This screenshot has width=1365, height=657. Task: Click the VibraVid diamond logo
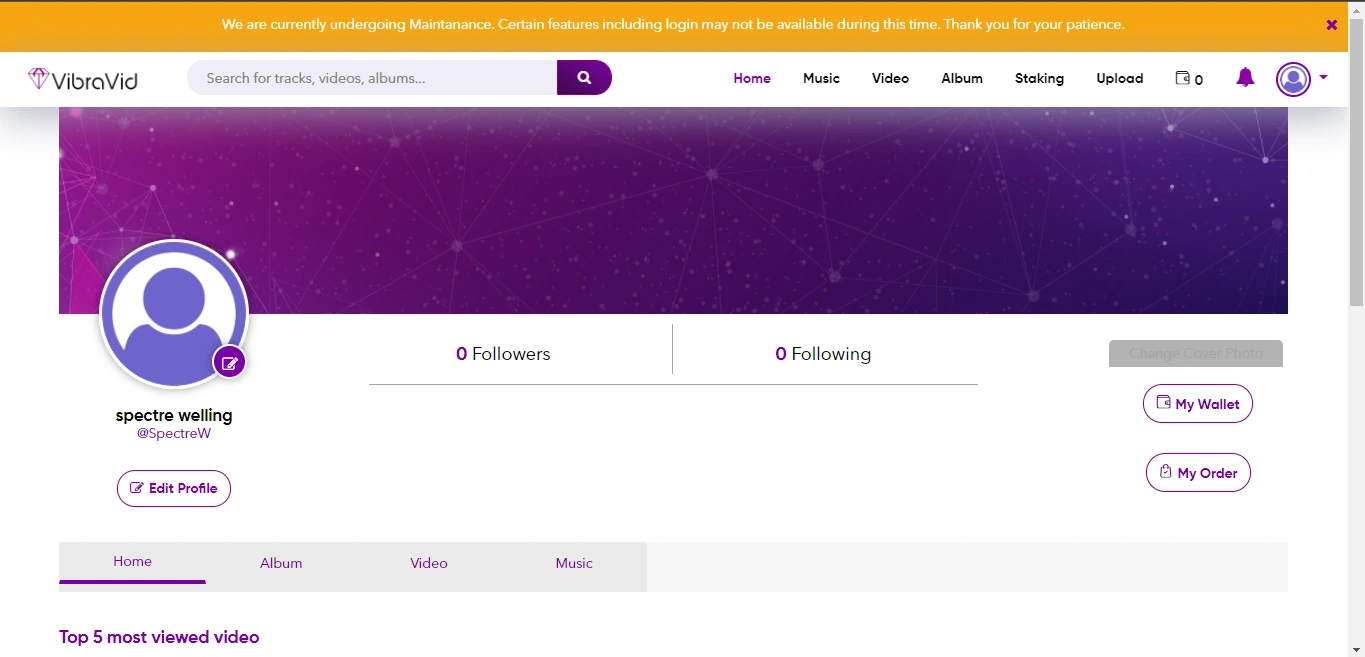(83, 79)
